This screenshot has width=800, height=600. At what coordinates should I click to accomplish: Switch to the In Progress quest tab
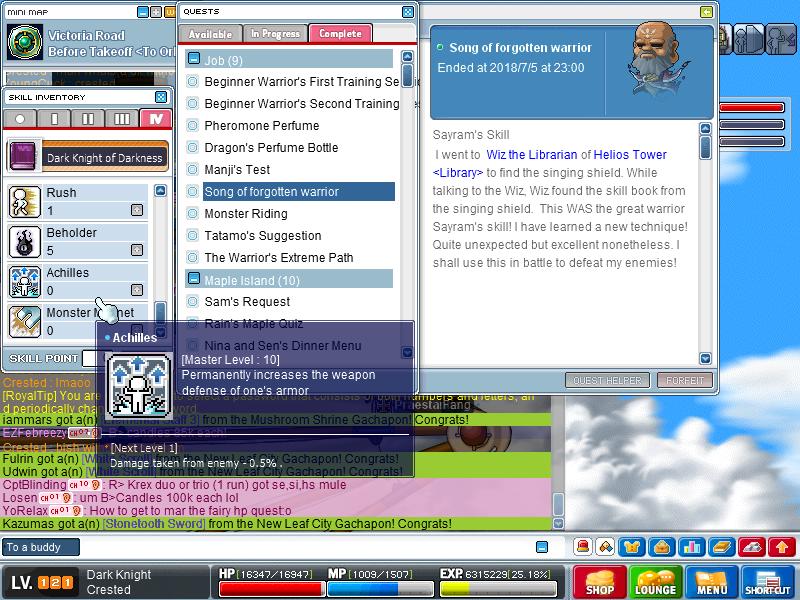coord(274,32)
